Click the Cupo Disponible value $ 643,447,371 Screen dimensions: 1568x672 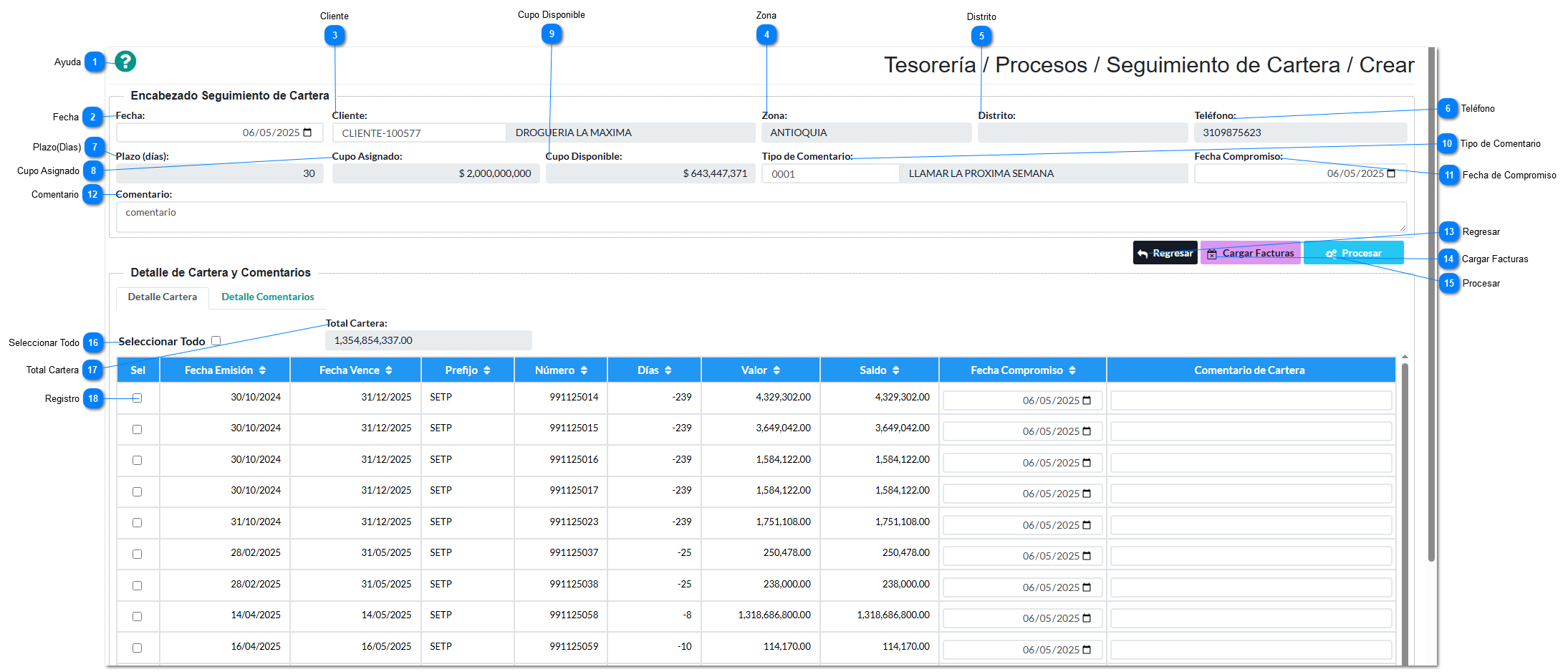click(x=650, y=173)
